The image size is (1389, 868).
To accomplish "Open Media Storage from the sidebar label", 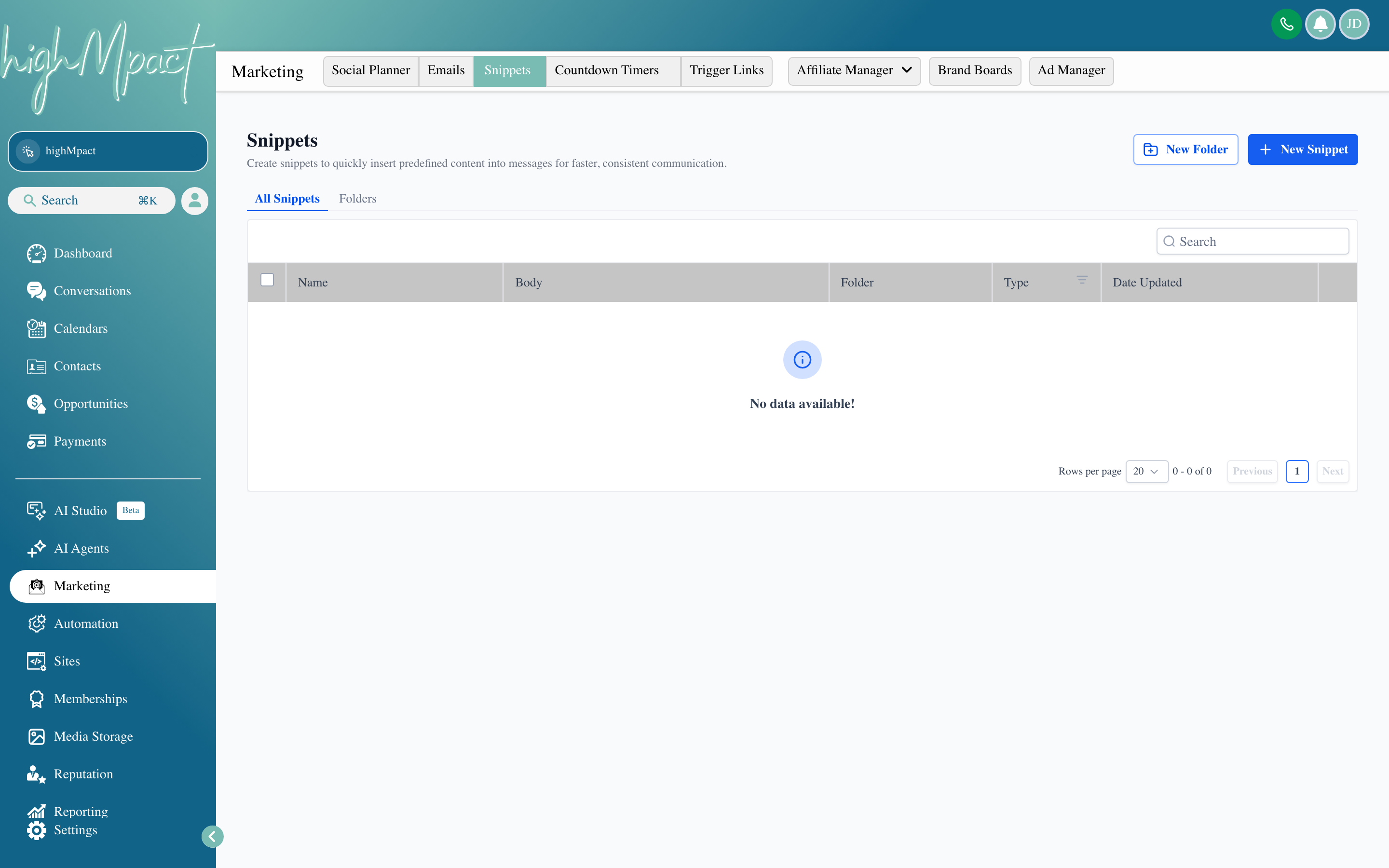I will pyautogui.click(x=93, y=736).
